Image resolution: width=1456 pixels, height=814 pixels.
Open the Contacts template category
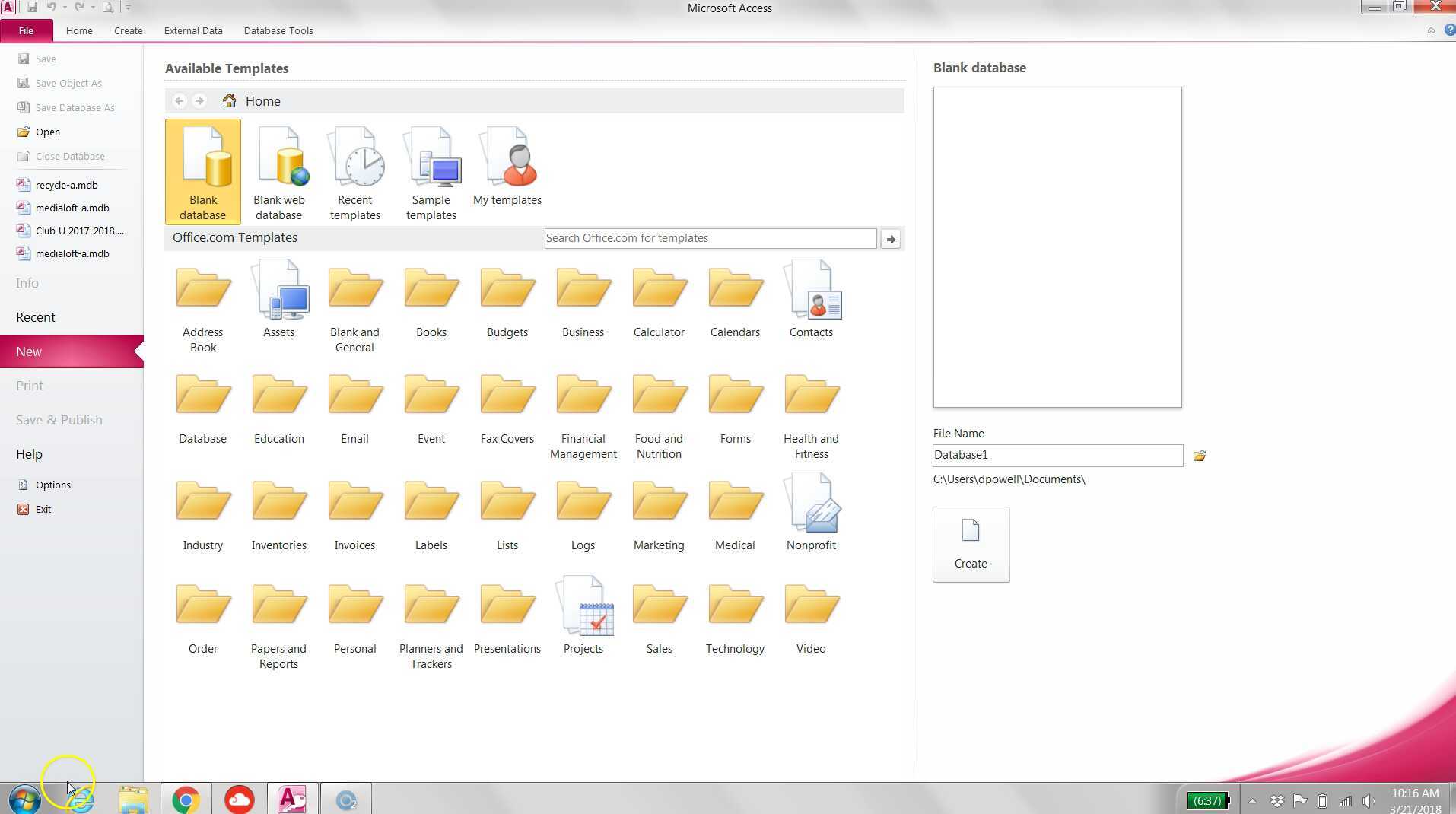coord(811,300)
